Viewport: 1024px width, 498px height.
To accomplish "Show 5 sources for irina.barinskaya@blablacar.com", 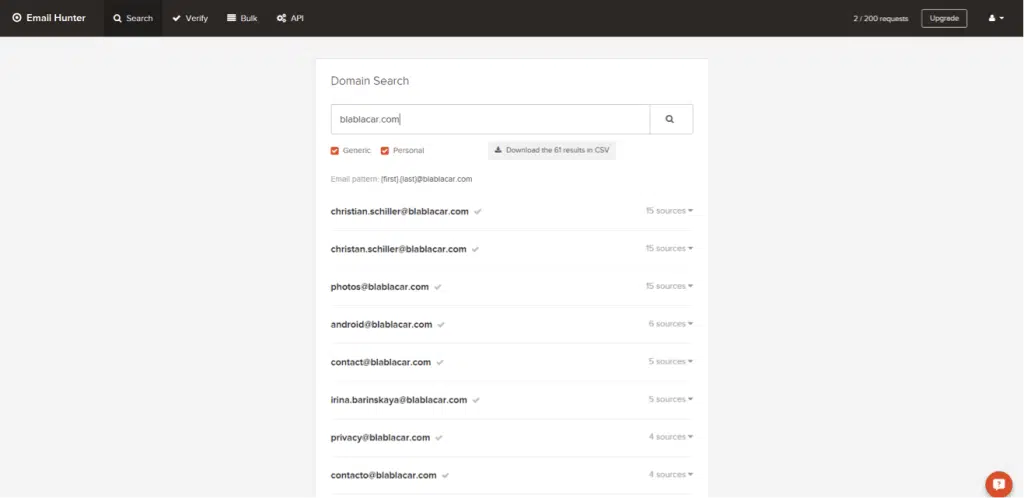I will coord(671,399).
